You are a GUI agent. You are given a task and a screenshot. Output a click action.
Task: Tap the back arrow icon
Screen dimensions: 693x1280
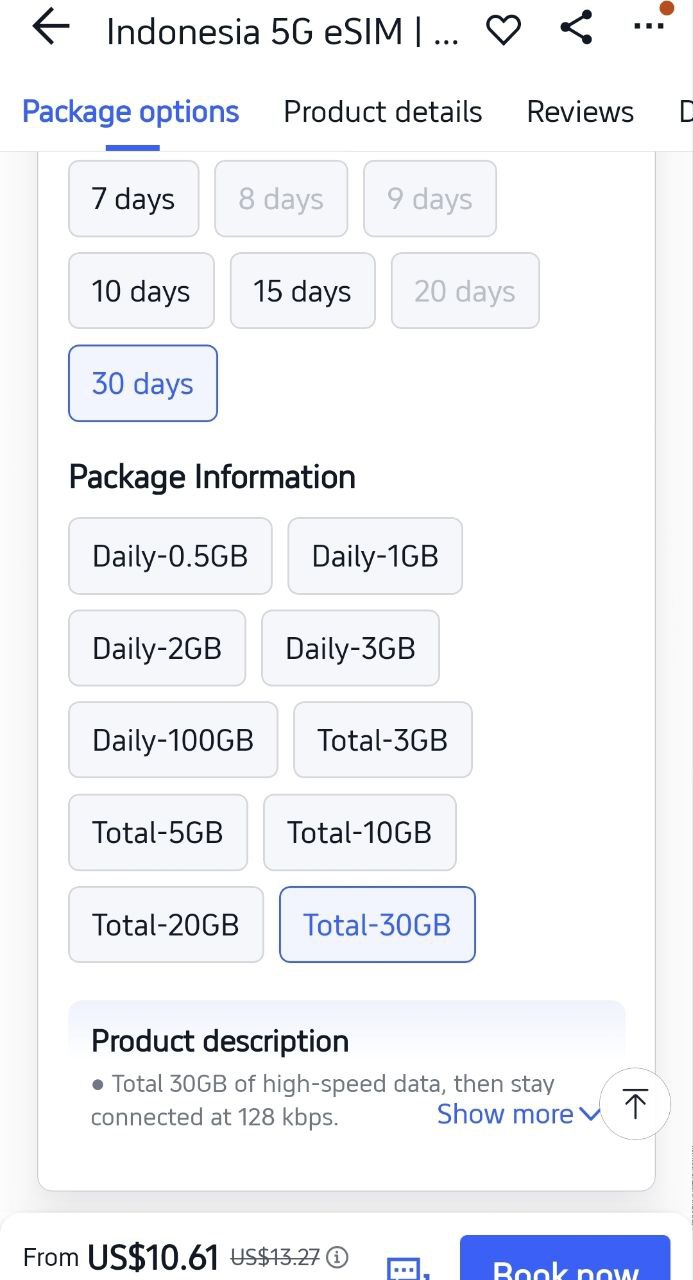coord(51,28)
